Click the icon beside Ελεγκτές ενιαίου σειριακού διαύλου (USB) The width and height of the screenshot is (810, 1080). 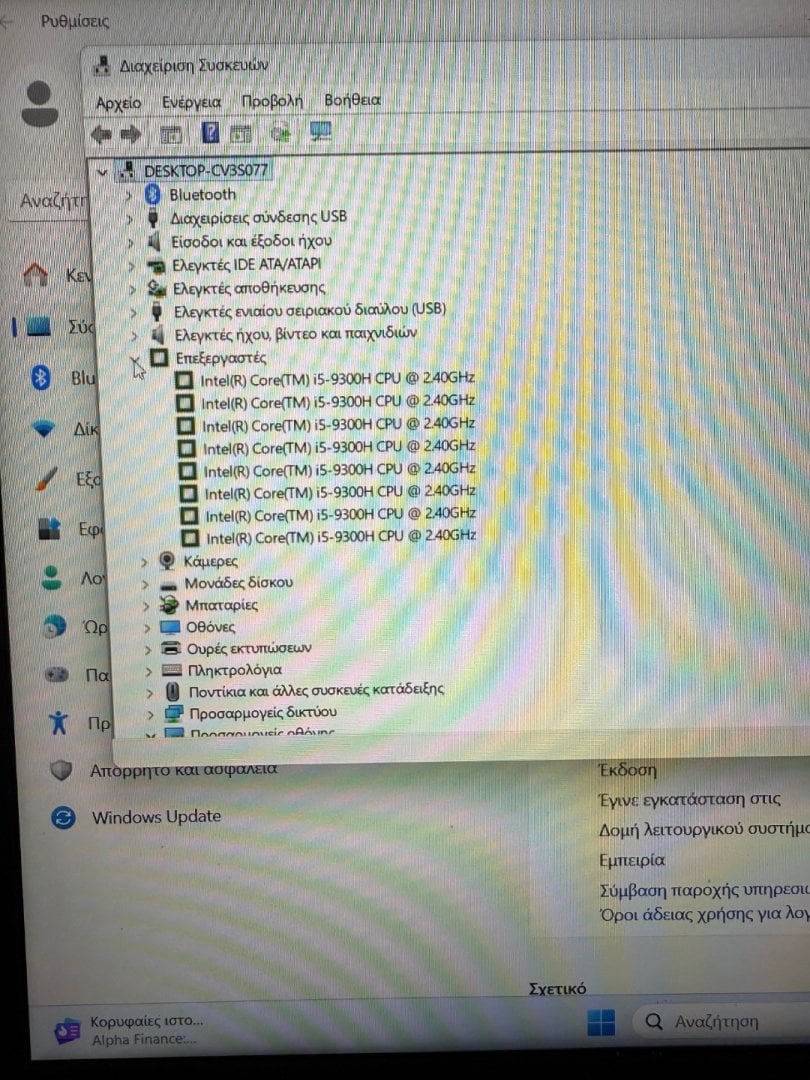click(x=157, y=312)
